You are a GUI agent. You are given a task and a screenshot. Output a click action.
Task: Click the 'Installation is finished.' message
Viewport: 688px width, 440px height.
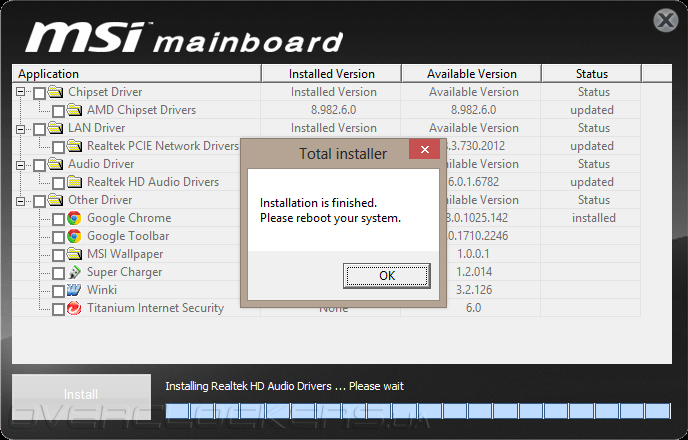click(319, 203)
